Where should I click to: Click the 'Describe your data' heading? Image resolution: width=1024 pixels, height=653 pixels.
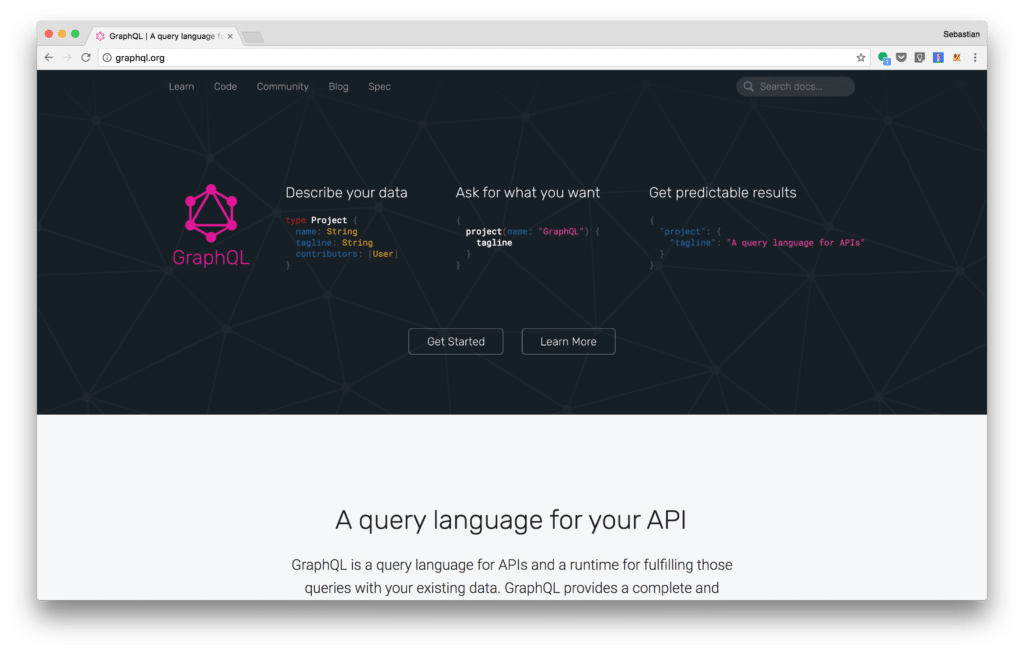(346, 193)
